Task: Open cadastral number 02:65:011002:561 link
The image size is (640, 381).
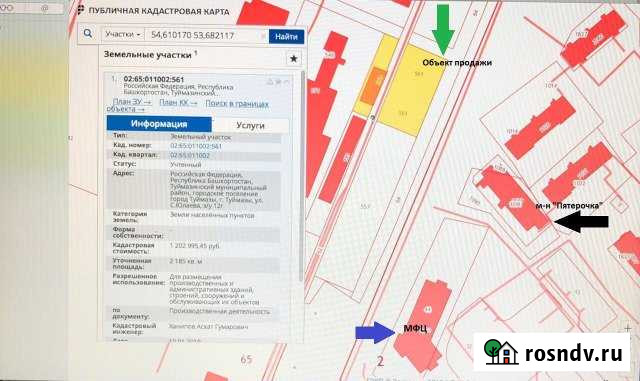Action: click(x=196, y=146)
